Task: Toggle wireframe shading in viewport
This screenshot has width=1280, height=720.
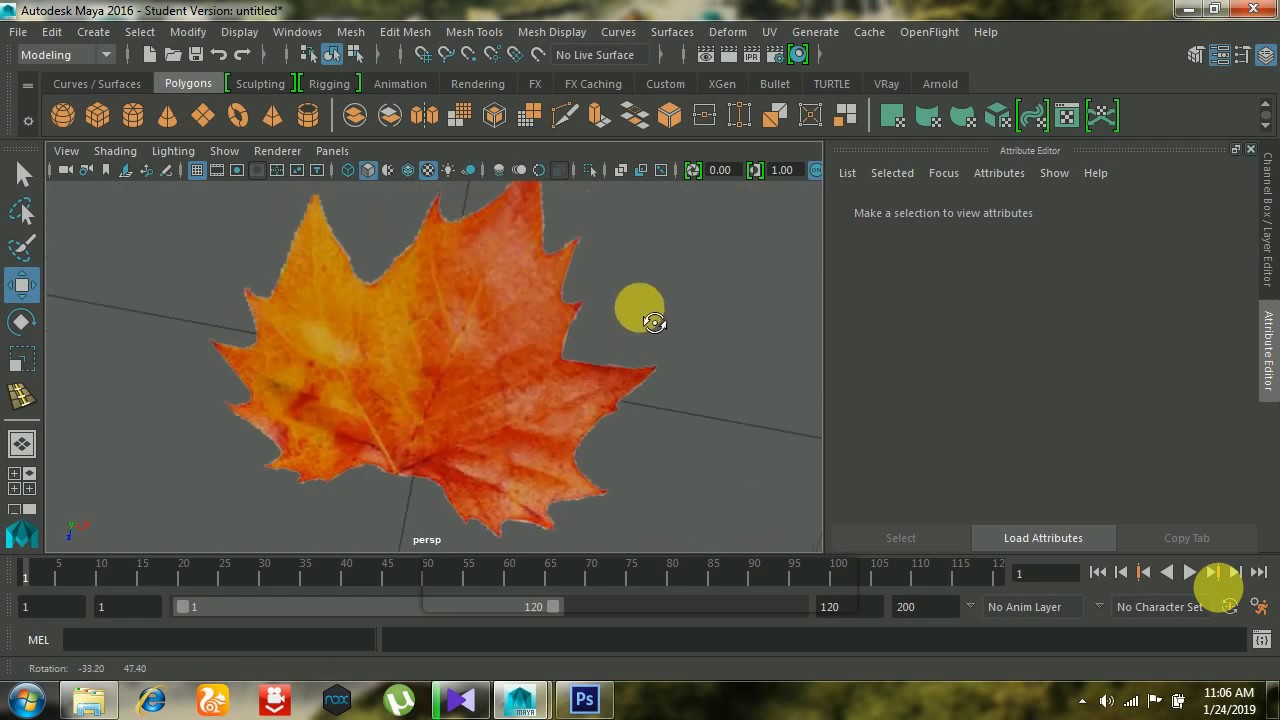Action: tap(348, 170)
